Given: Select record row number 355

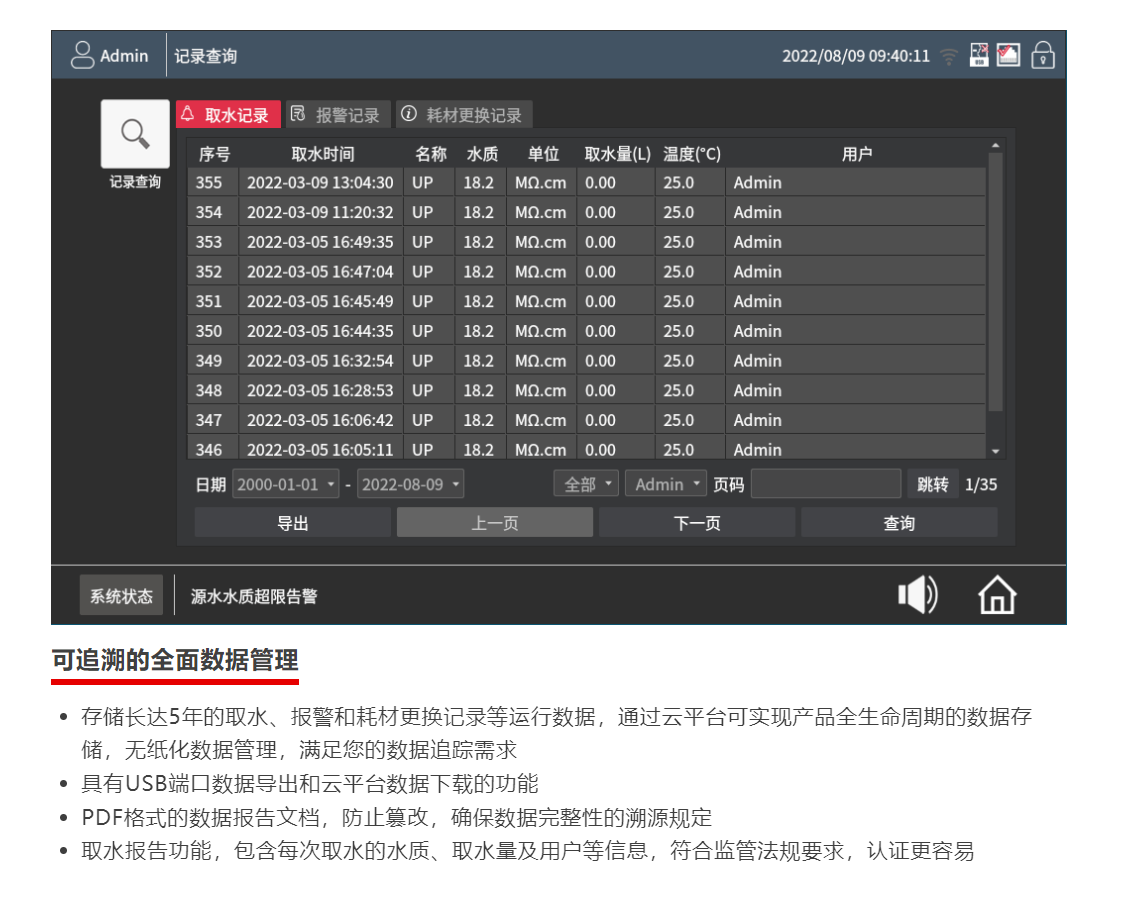Looking at the screenshot, I should [586, 183].
